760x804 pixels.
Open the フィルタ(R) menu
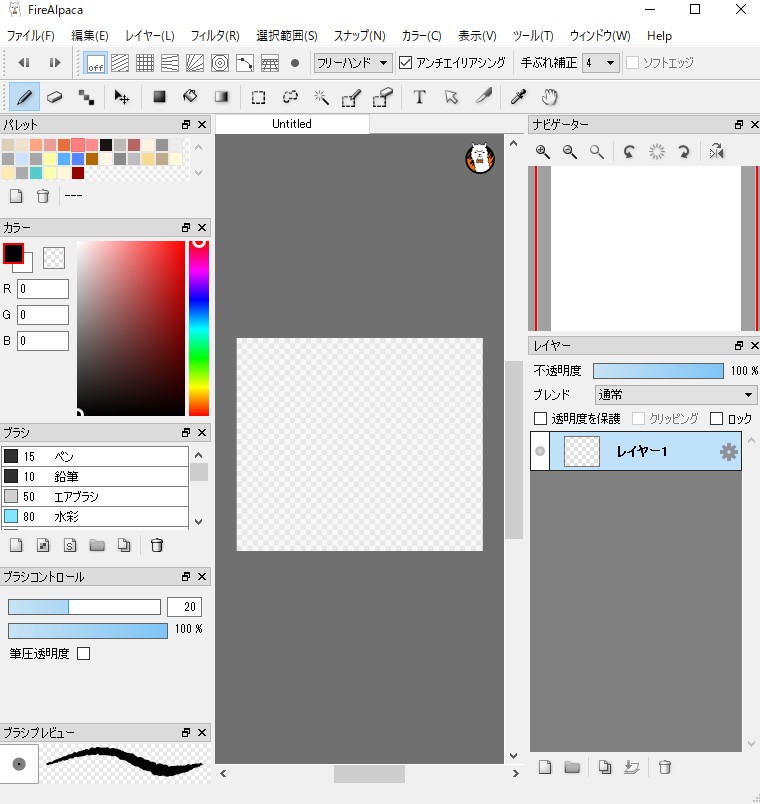tap(215, 36)
